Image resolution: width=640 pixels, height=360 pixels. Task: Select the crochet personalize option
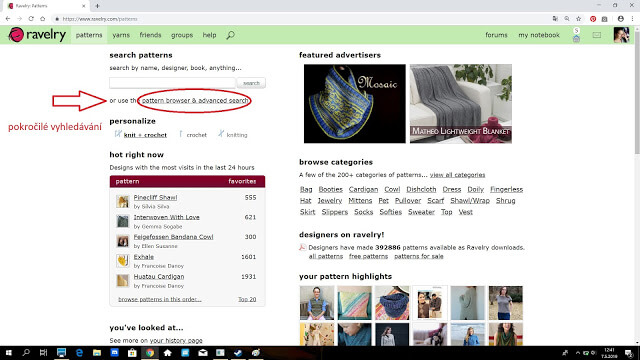(x=193, y=134)
